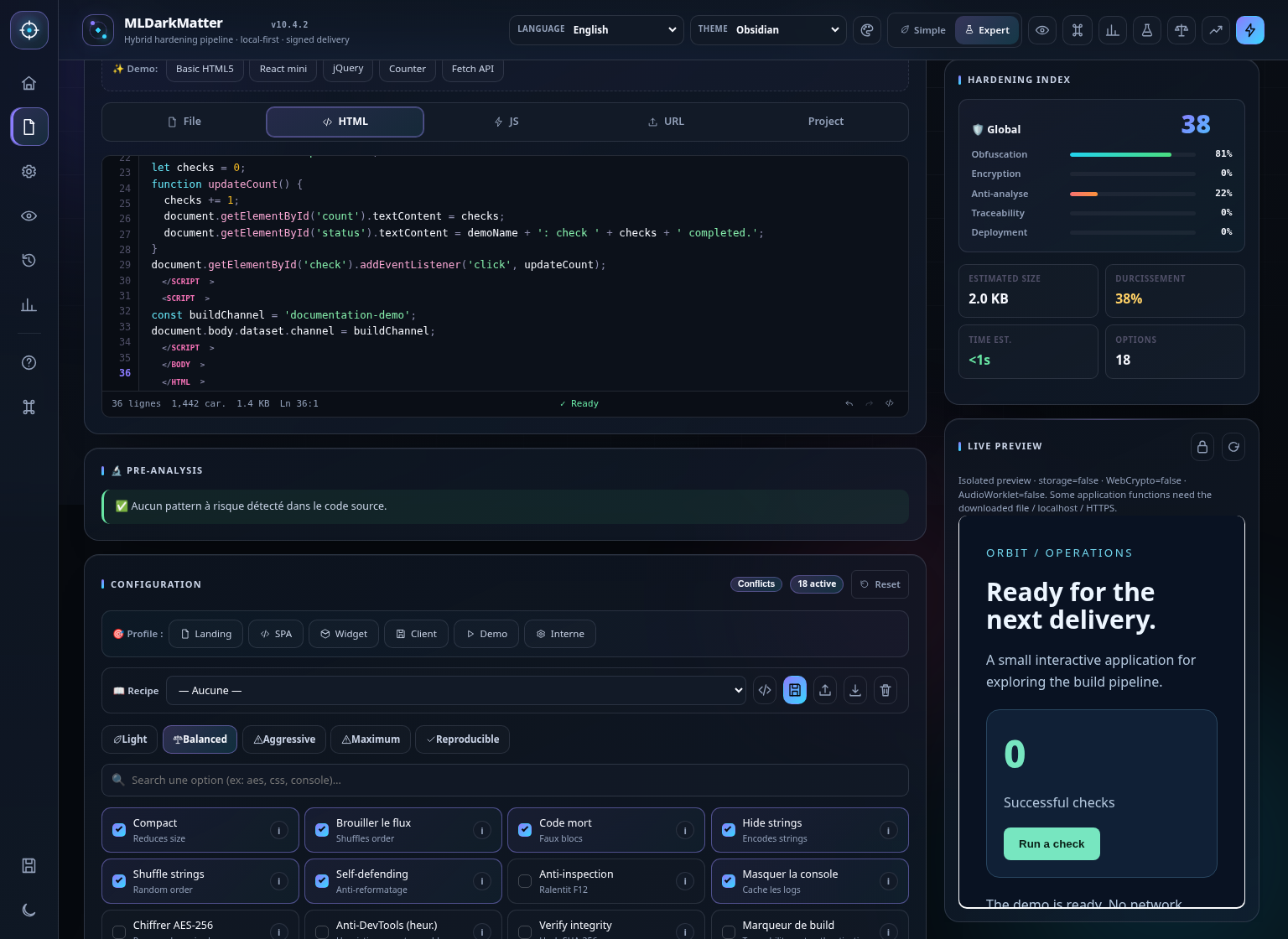1288x939 pixels.
Task: Enable the Chiffrer AES-256 checkbox
Action: click(x=119, y=932)
